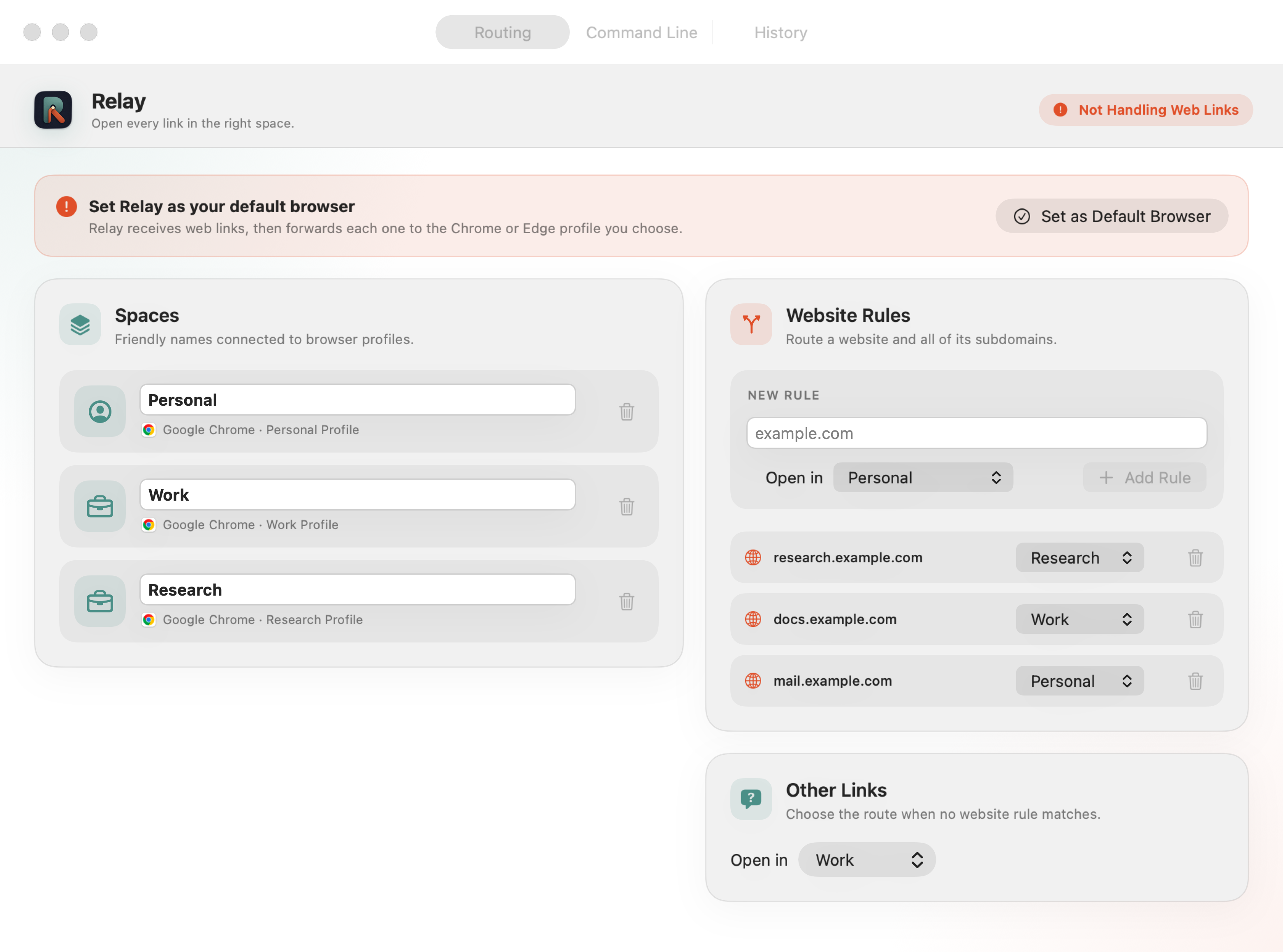Image resolution: width=1283 pixels, height=952 pixels.
Task: Open the Other Links Open in Work dropdown
Action: [x=867, y=860]
